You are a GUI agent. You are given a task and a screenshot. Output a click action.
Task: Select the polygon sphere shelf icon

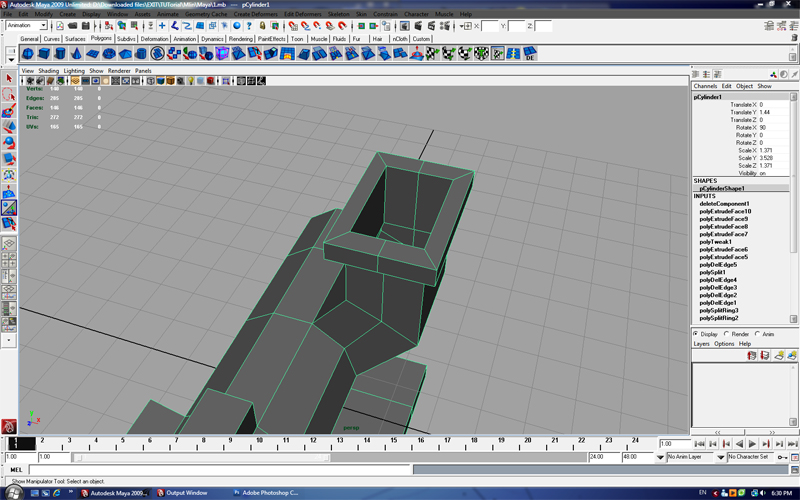pos(28,54)
